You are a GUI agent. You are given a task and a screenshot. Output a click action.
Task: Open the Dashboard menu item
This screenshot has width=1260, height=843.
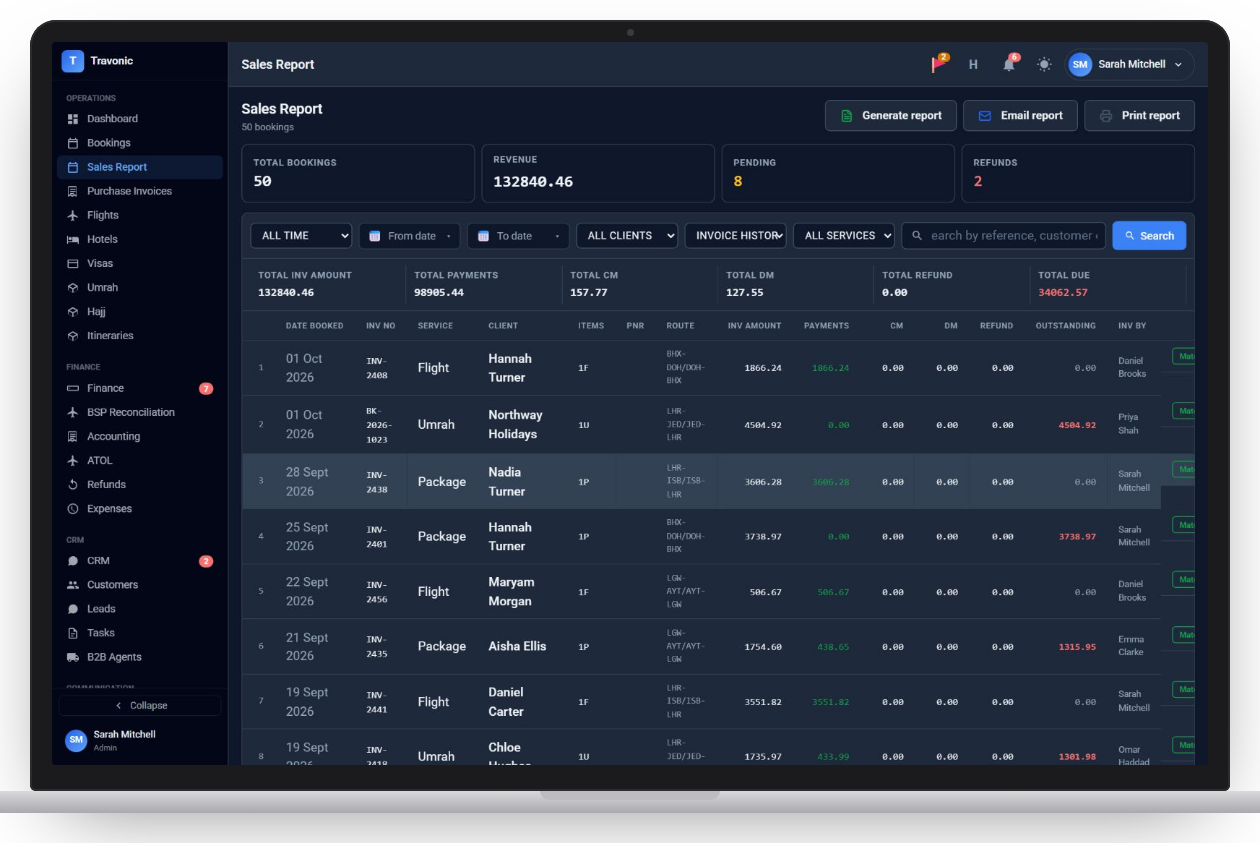pos(140,119)
